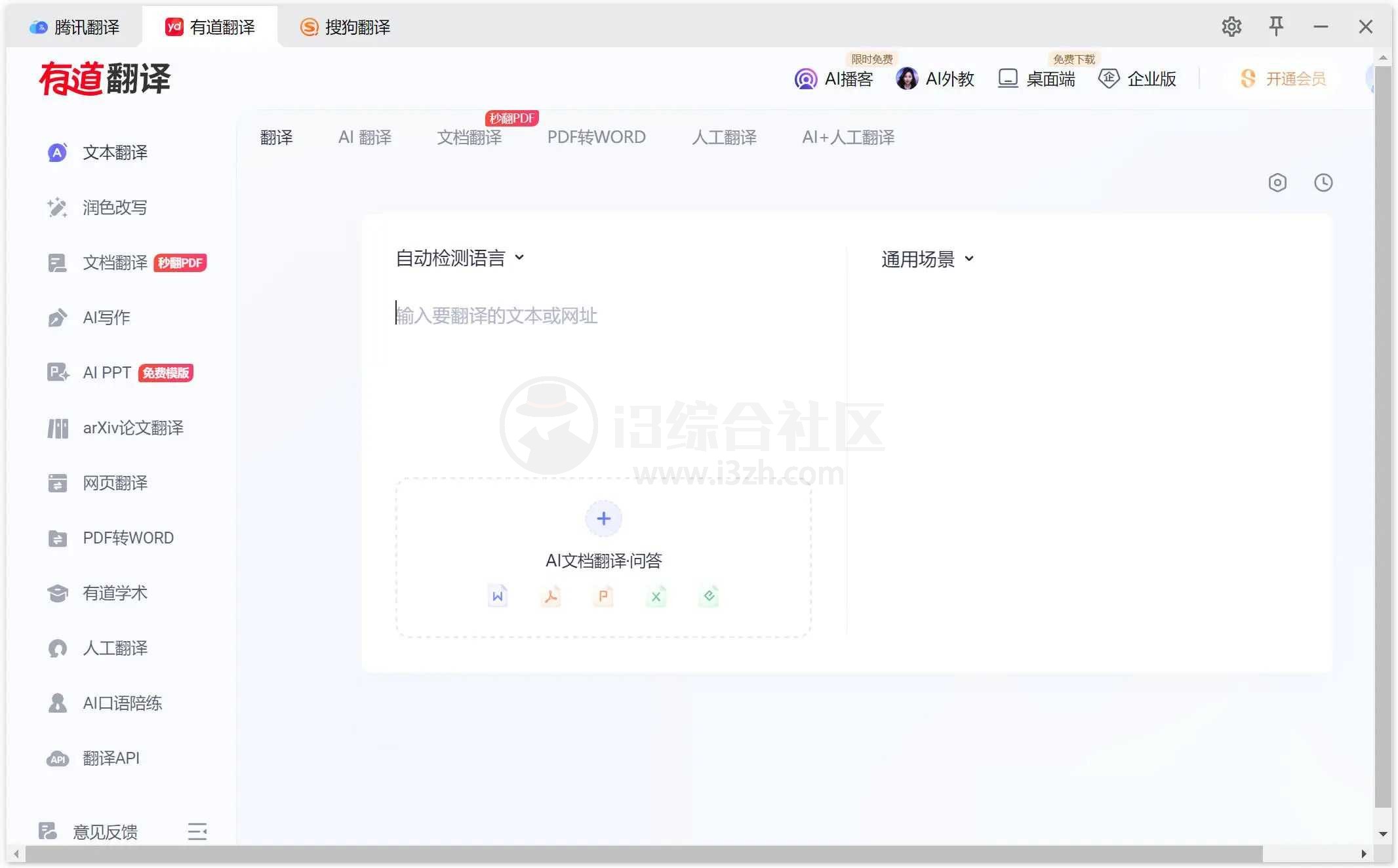Image resolution: width=1398 pixels, height=868 pixels.
Task: Click 人工翻译 headset icon in sidebar
Action: [58, 648]
